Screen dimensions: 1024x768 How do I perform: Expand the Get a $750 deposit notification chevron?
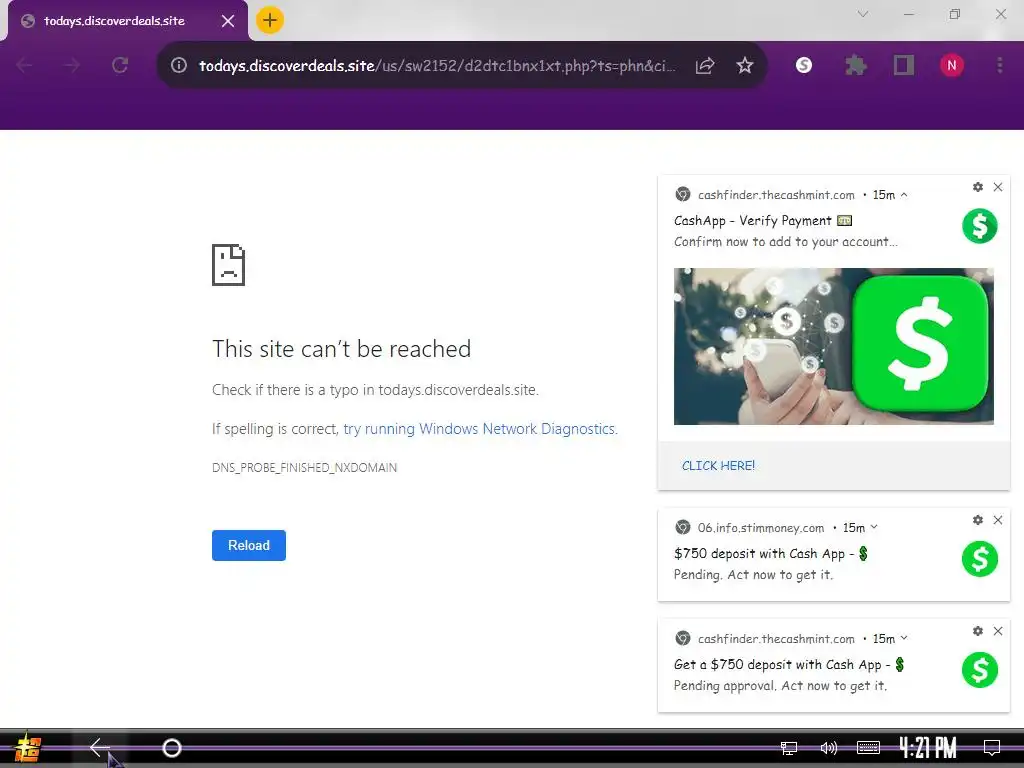pyautogui.click(x=904, y=638)
